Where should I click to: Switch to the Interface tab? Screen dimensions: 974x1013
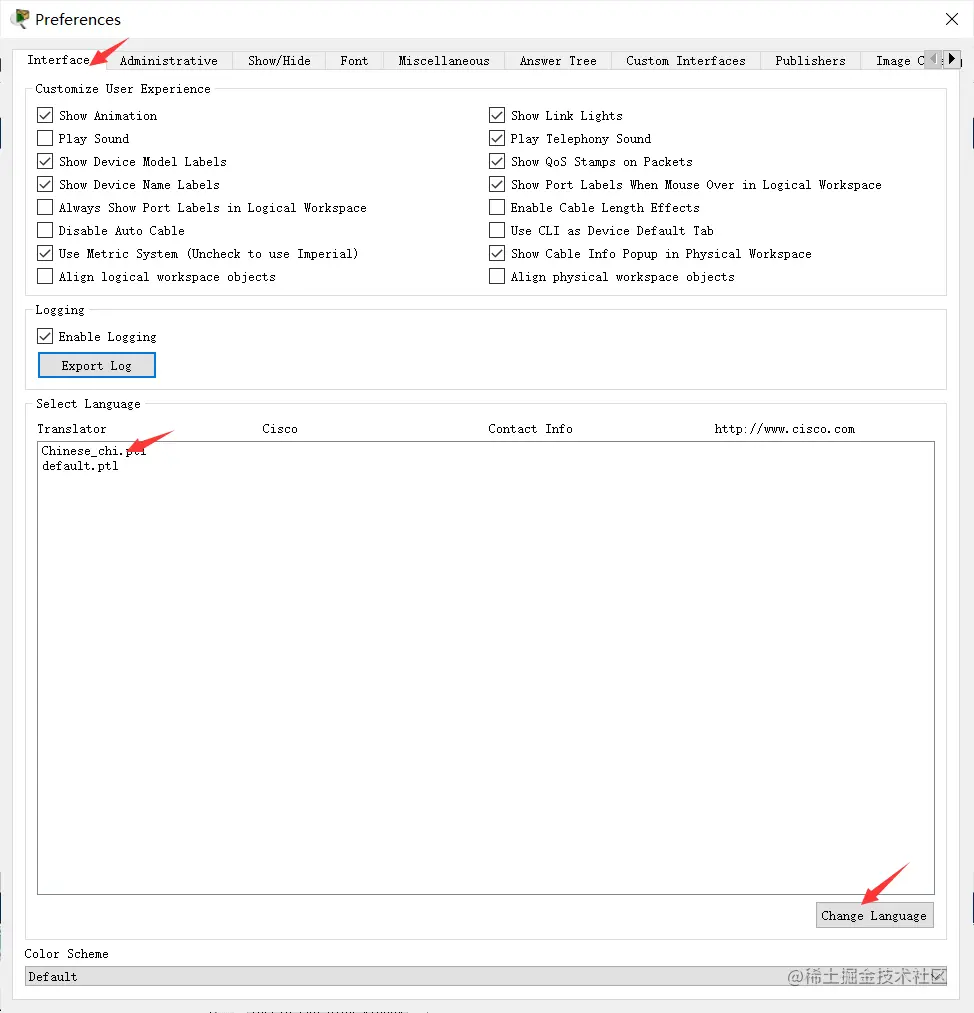(58, 59)
